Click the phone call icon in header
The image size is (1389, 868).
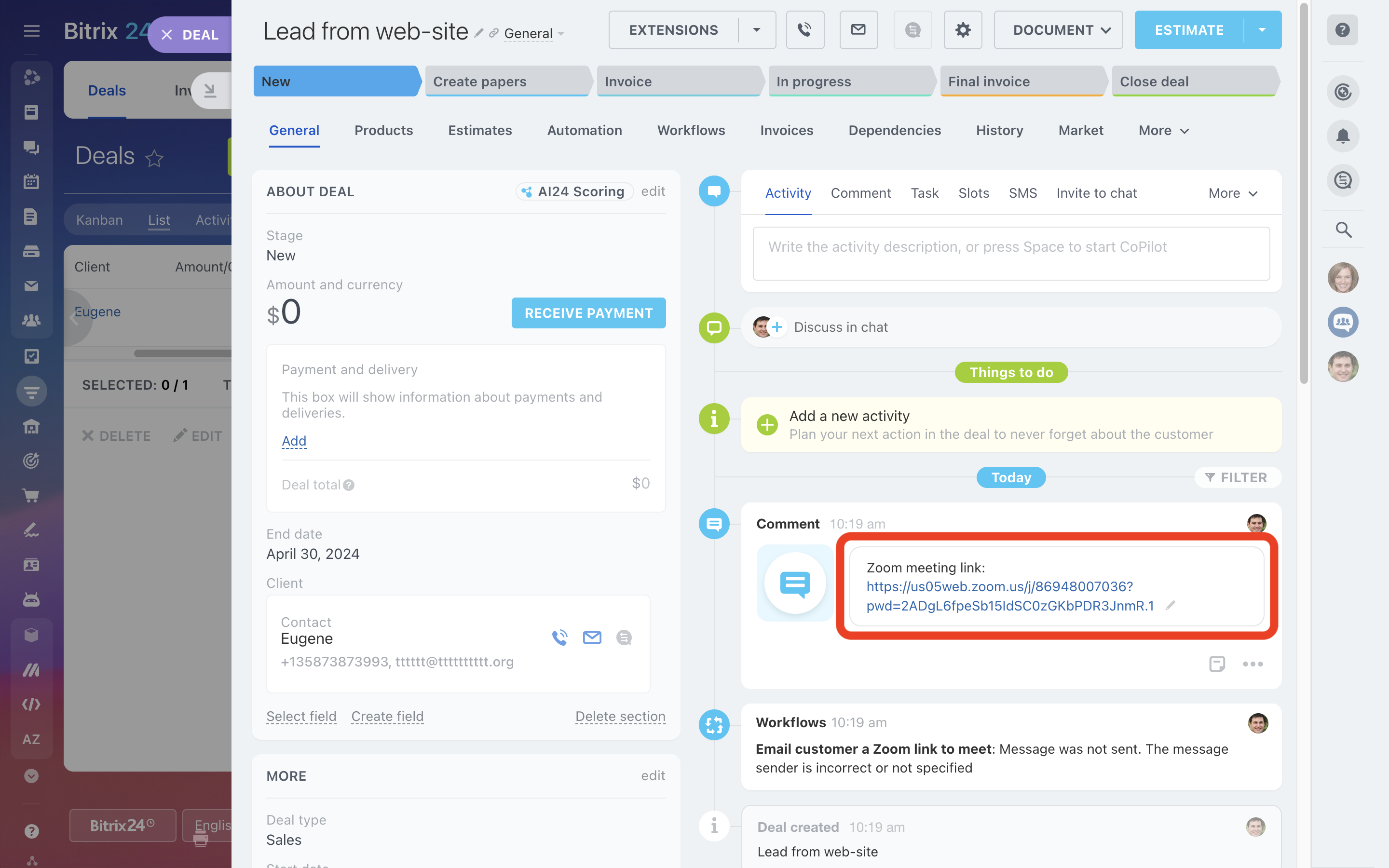[804, 30]
